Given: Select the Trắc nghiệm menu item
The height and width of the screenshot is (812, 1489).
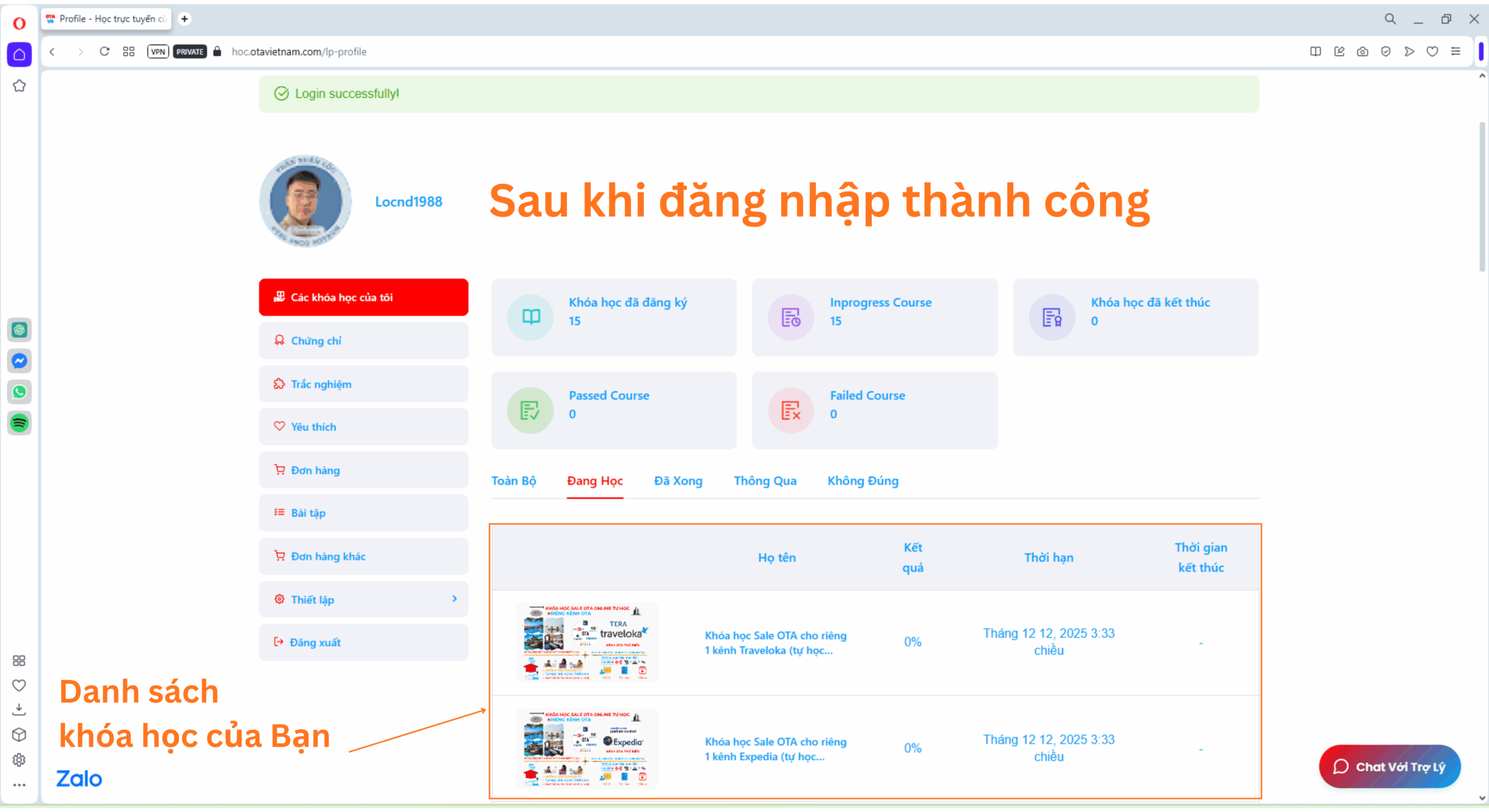Looking at the screenshot, I should [x=363, y=383].
